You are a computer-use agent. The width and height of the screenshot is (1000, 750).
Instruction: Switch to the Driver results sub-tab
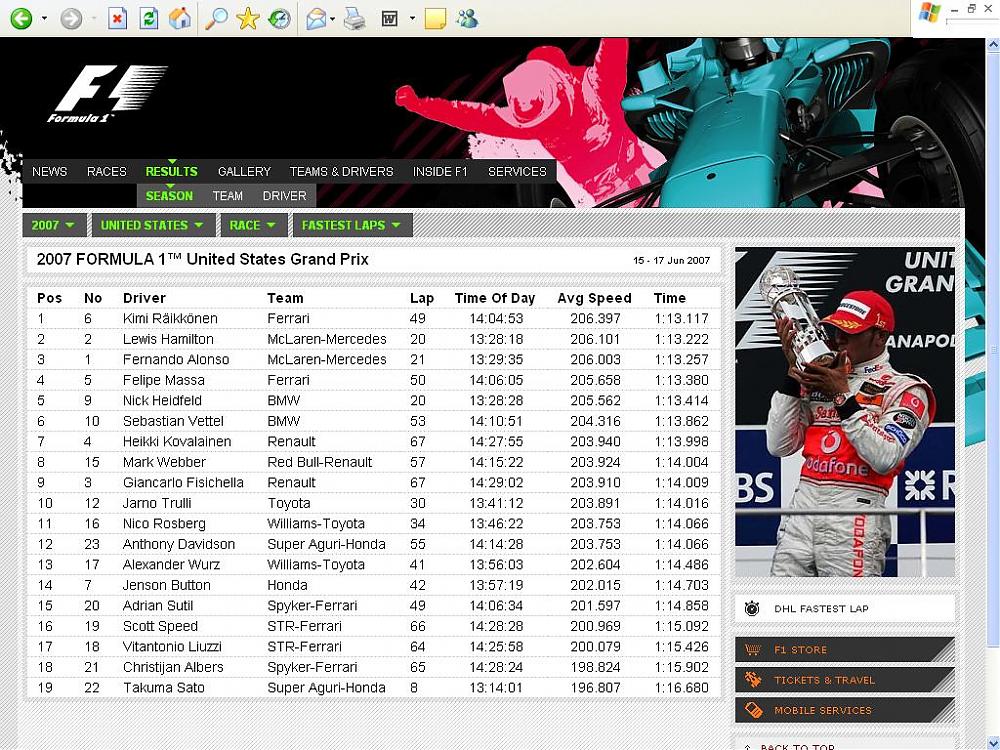[284, 196]
